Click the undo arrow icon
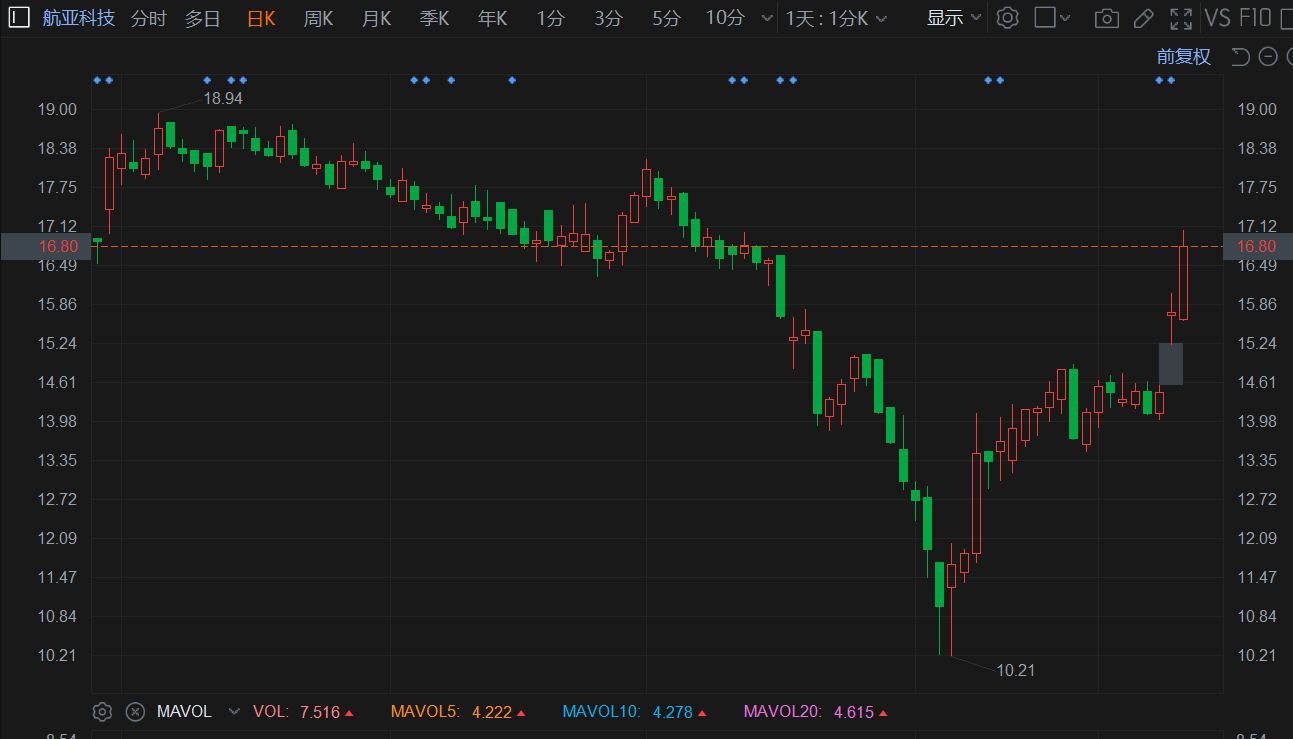1293x739 pixels. tap(1241, 57)
